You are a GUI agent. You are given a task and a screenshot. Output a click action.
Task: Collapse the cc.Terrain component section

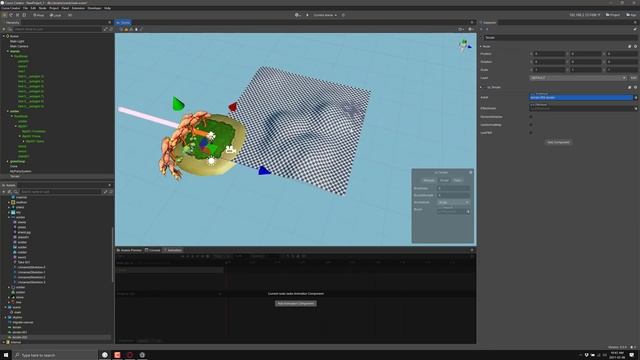(481, 87)
